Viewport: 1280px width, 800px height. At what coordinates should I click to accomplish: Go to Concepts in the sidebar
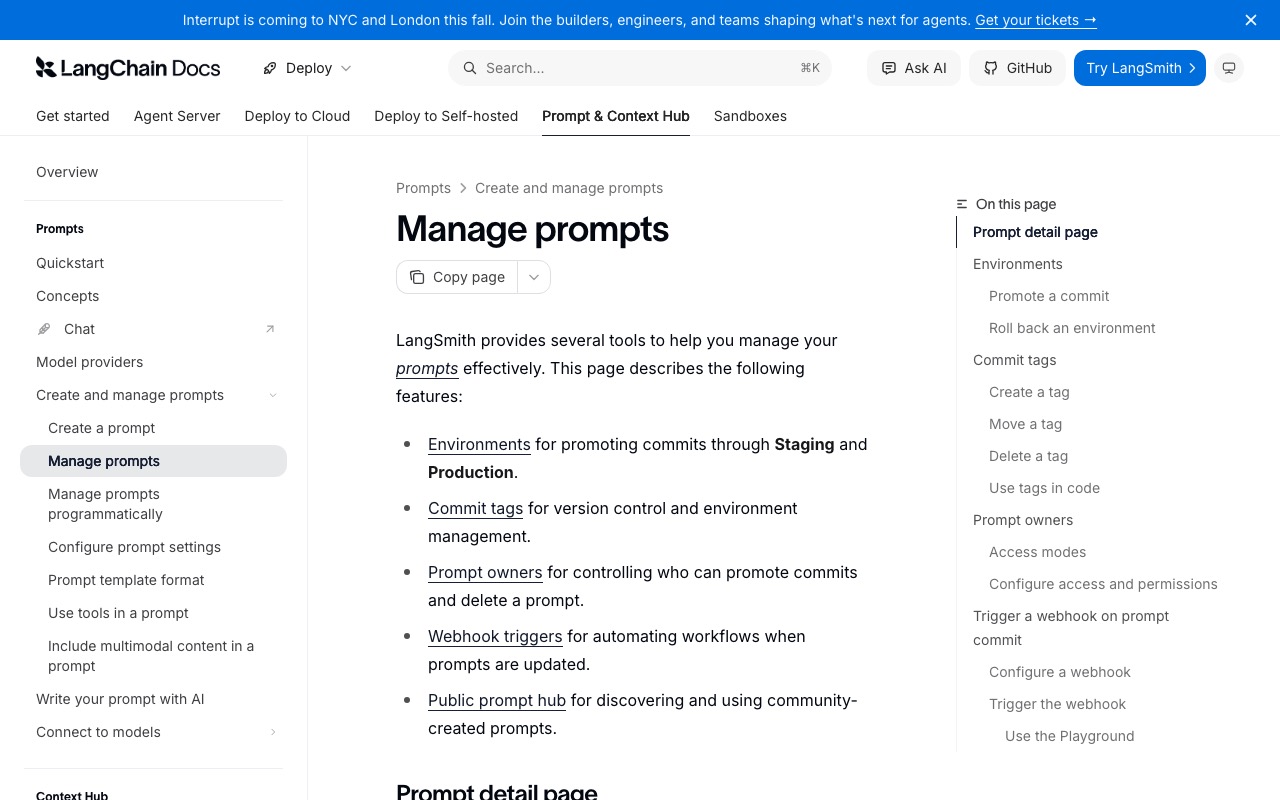click(x=153, y=296)
